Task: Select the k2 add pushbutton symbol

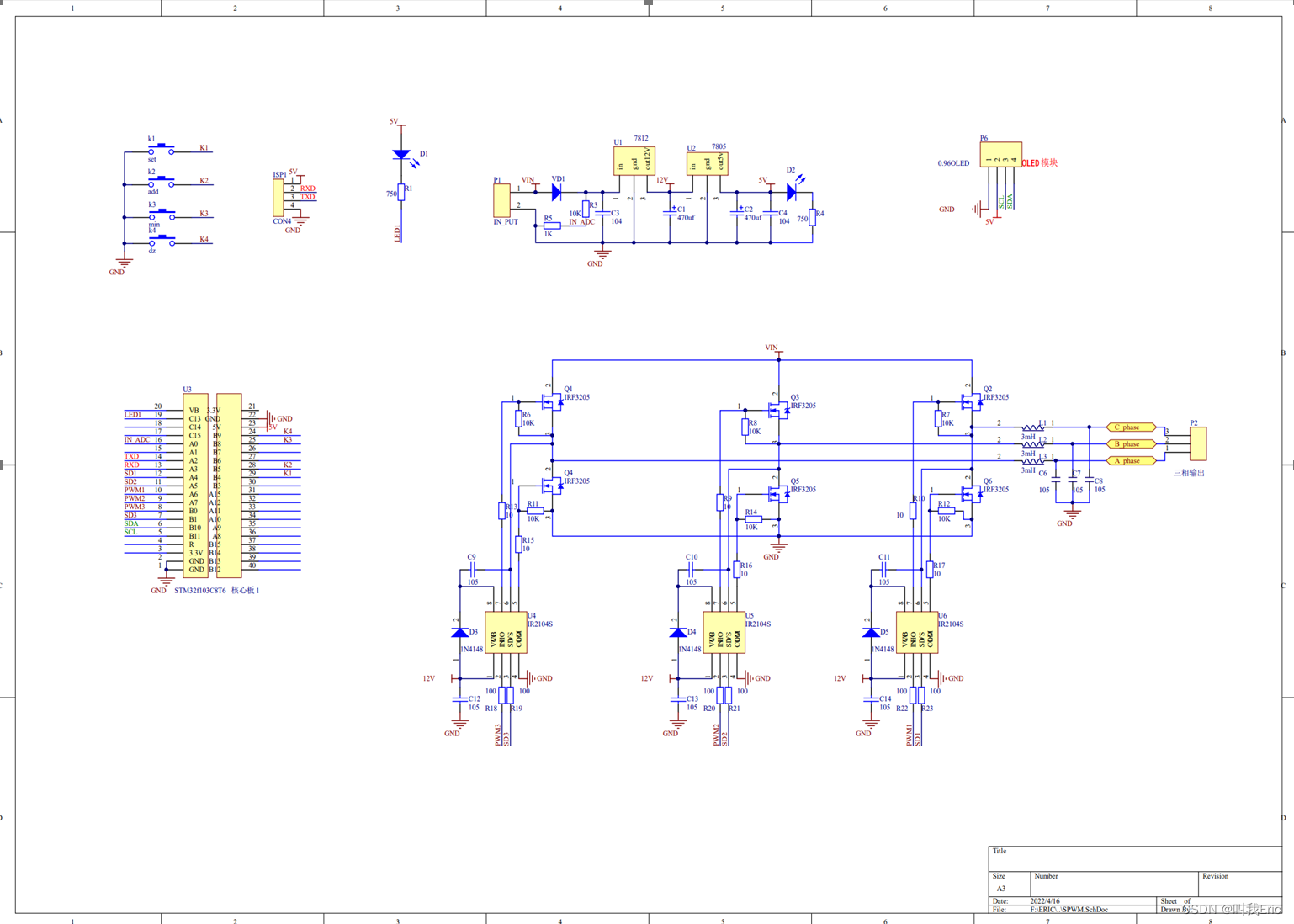Action: pyautogui.click(x=162, y=182)
